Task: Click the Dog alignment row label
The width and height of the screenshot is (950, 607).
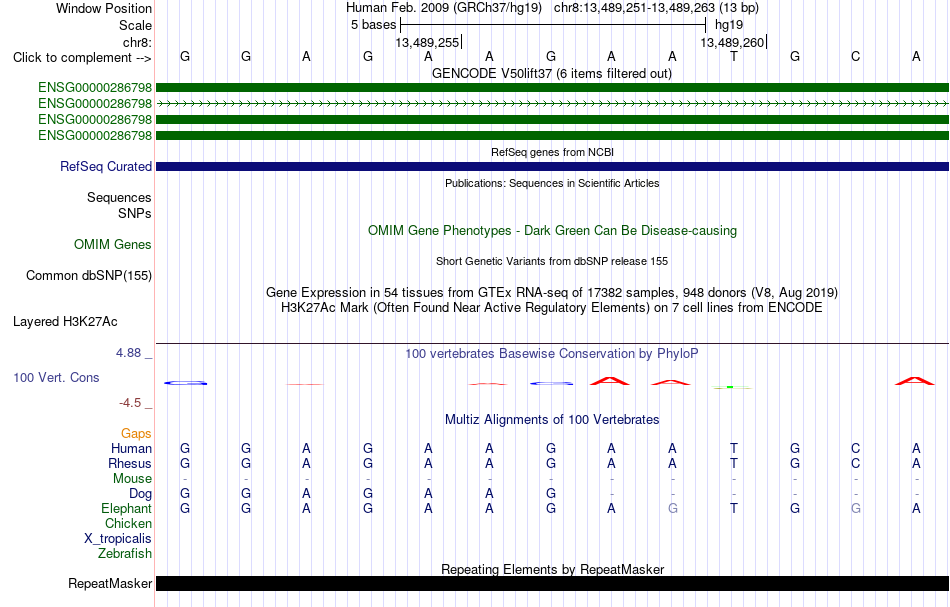Action: pyautogui.click(x=140, y=494)
